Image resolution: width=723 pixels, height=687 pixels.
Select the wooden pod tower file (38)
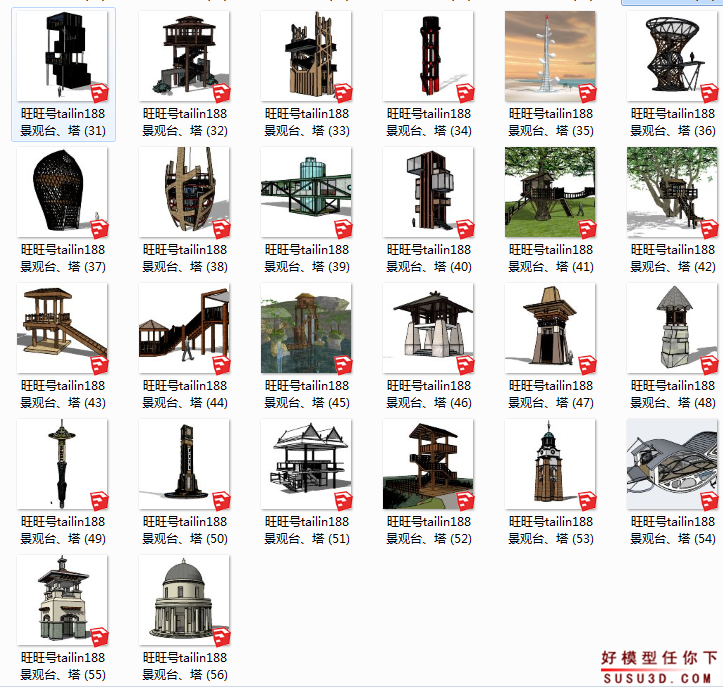pyautogui.click(x=184, y=192)
